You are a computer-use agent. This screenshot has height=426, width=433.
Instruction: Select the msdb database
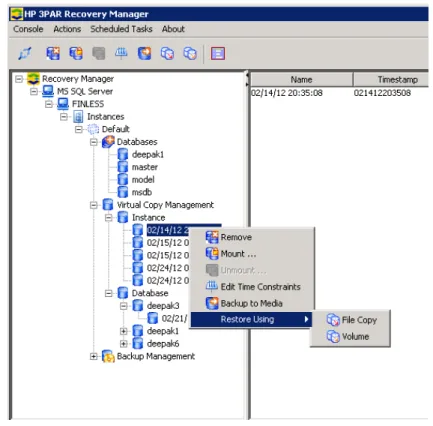coord(142,192)
